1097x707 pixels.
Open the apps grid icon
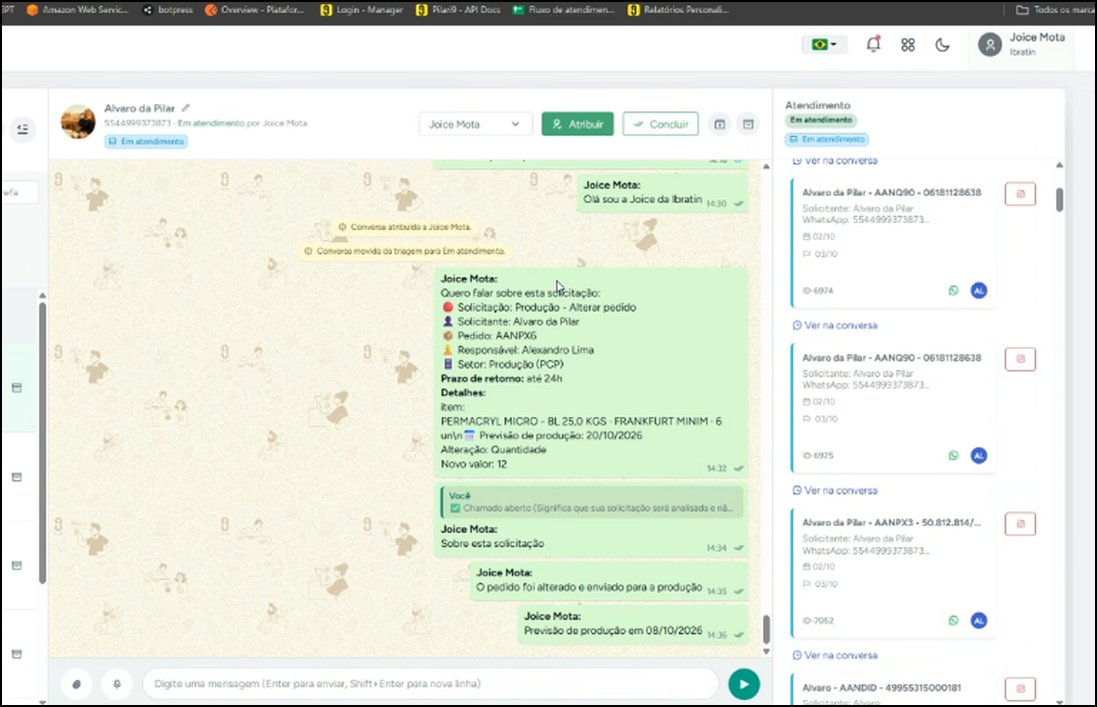point(908,45)
